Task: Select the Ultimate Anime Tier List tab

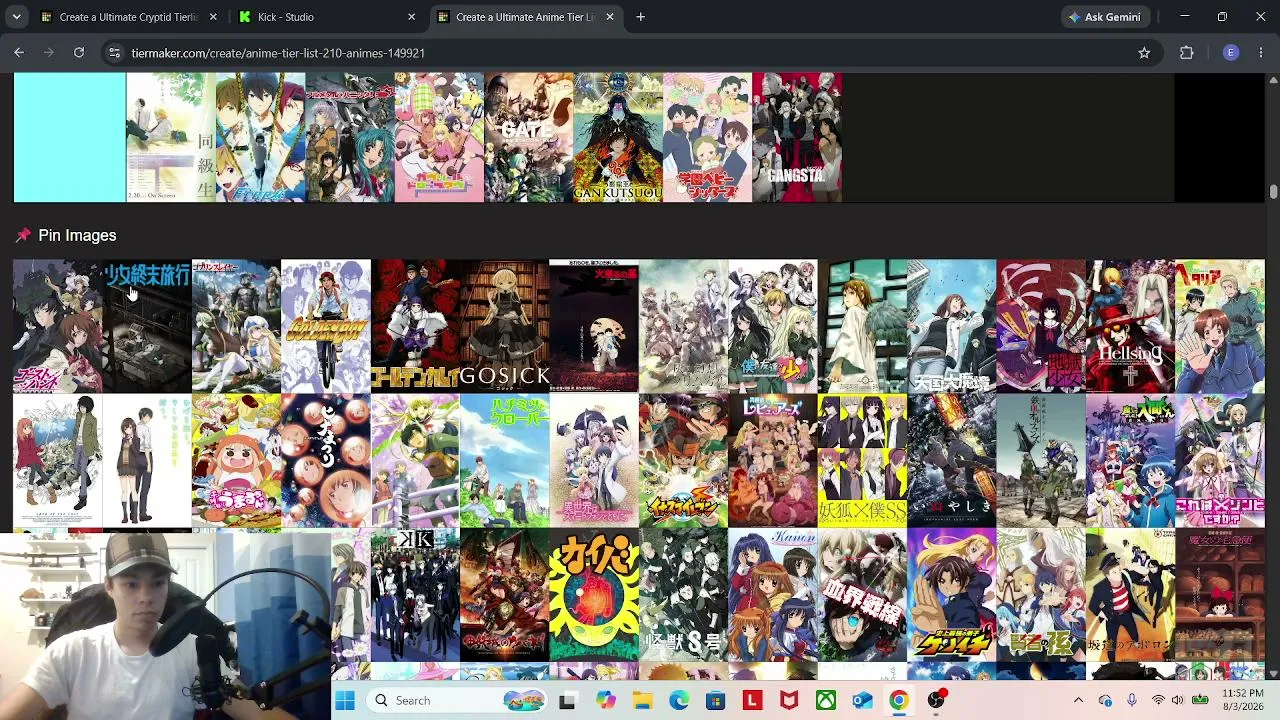Action: [x=525, y=17]
